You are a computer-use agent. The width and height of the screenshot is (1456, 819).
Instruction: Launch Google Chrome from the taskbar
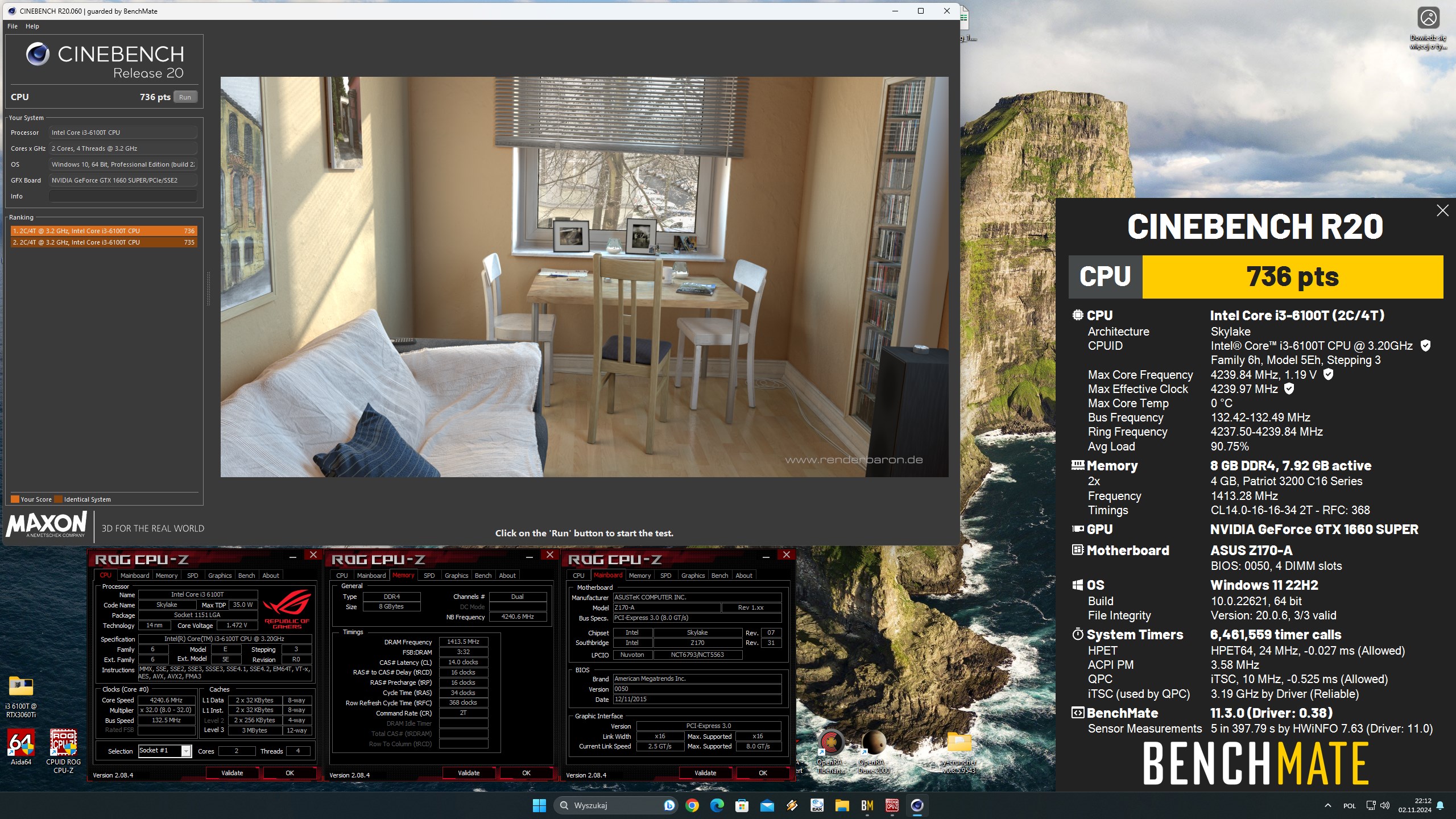point(692,805)
